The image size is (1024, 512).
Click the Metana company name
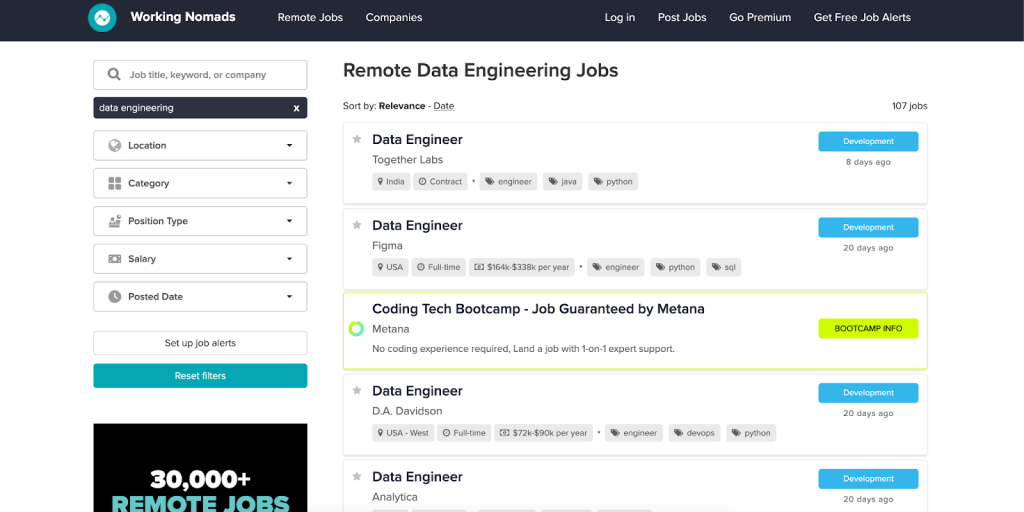391,329
